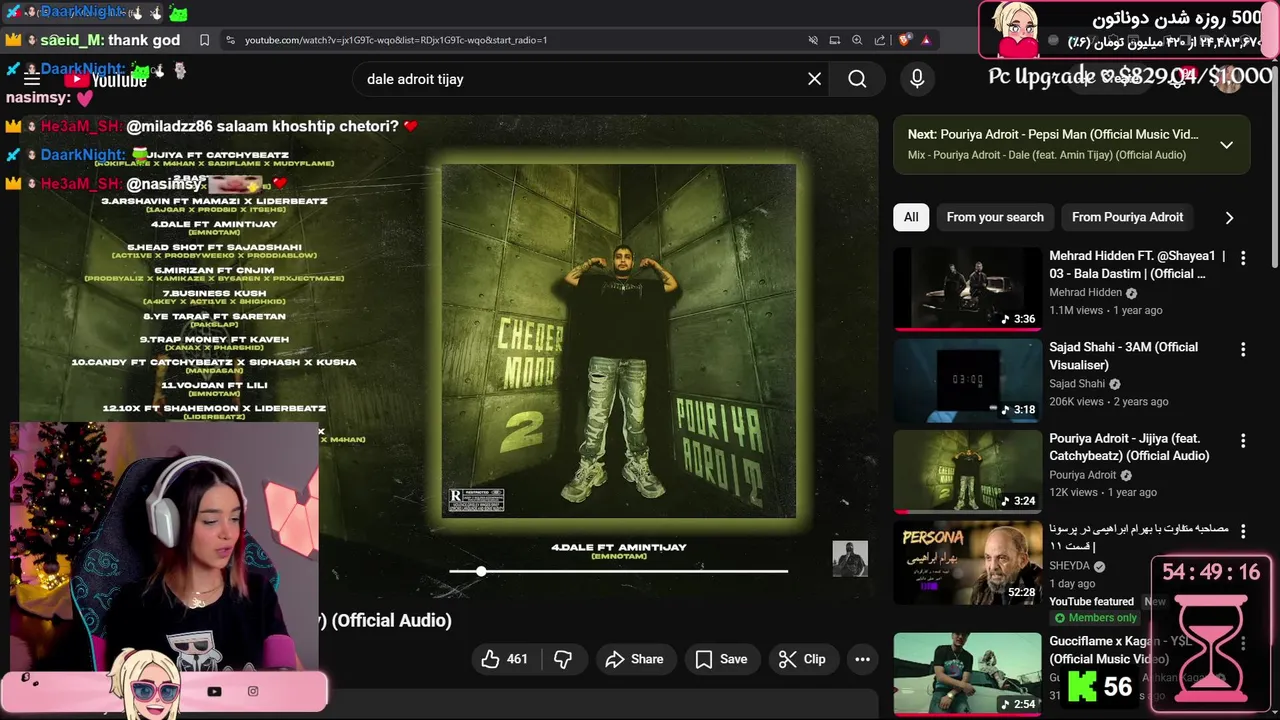The height and width of the screenshot is (720, 1280).
Task: Open Pouriya Adroit - Jijiya title link
Action: pyautogui.click(x=1129, y=447)
